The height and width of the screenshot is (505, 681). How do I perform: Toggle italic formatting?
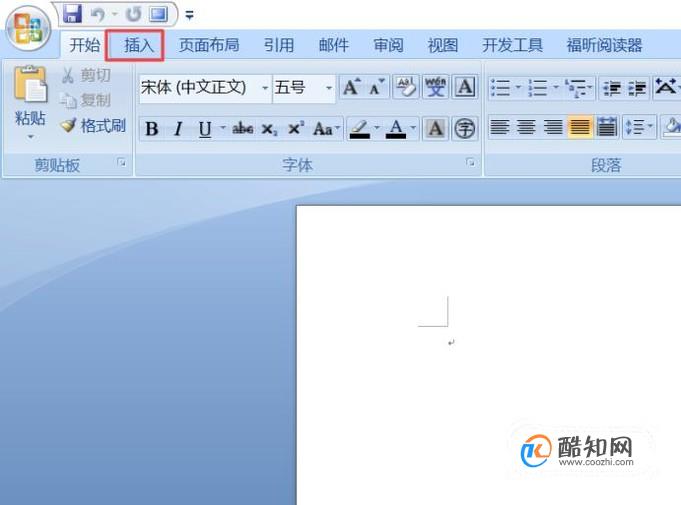178,129
